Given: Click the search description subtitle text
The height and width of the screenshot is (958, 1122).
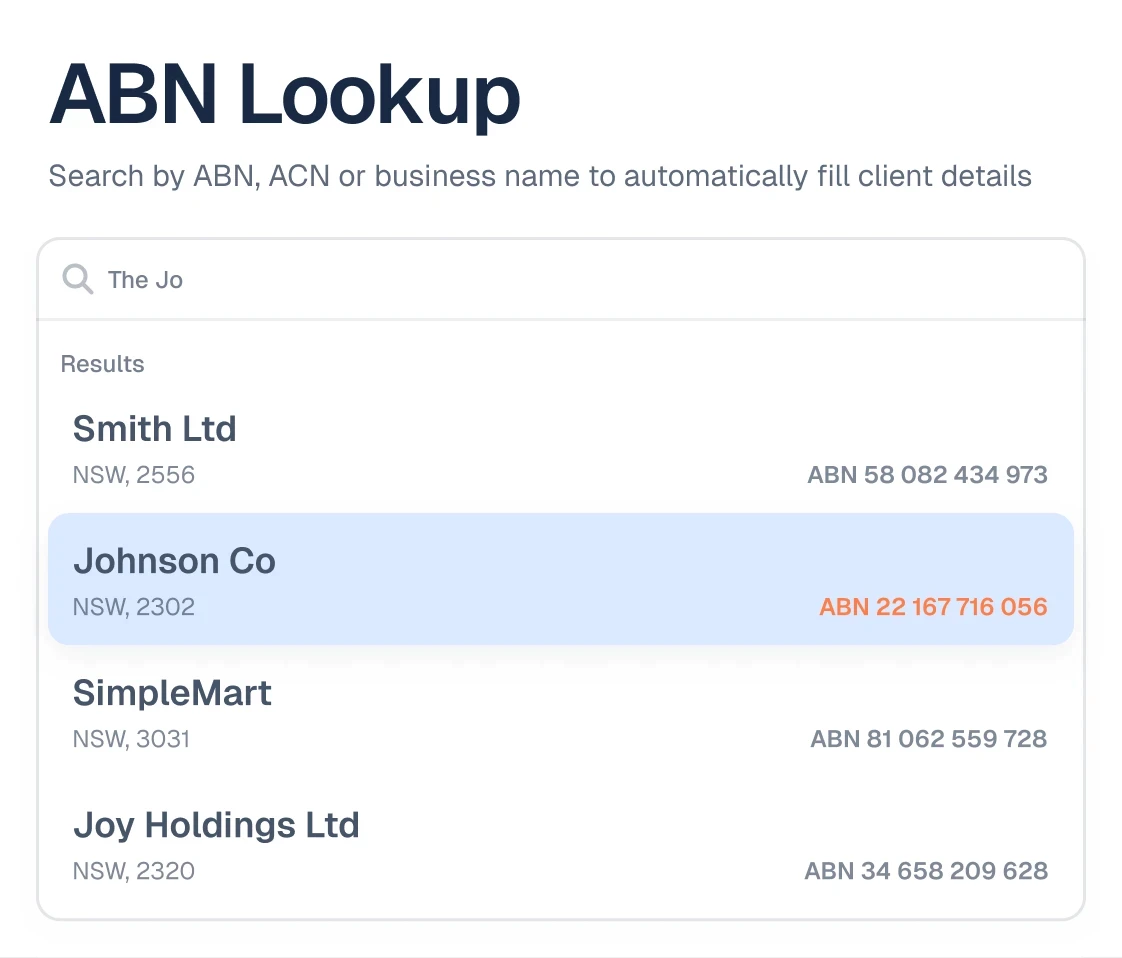Looking at the screenshot, I should (540, 176).
